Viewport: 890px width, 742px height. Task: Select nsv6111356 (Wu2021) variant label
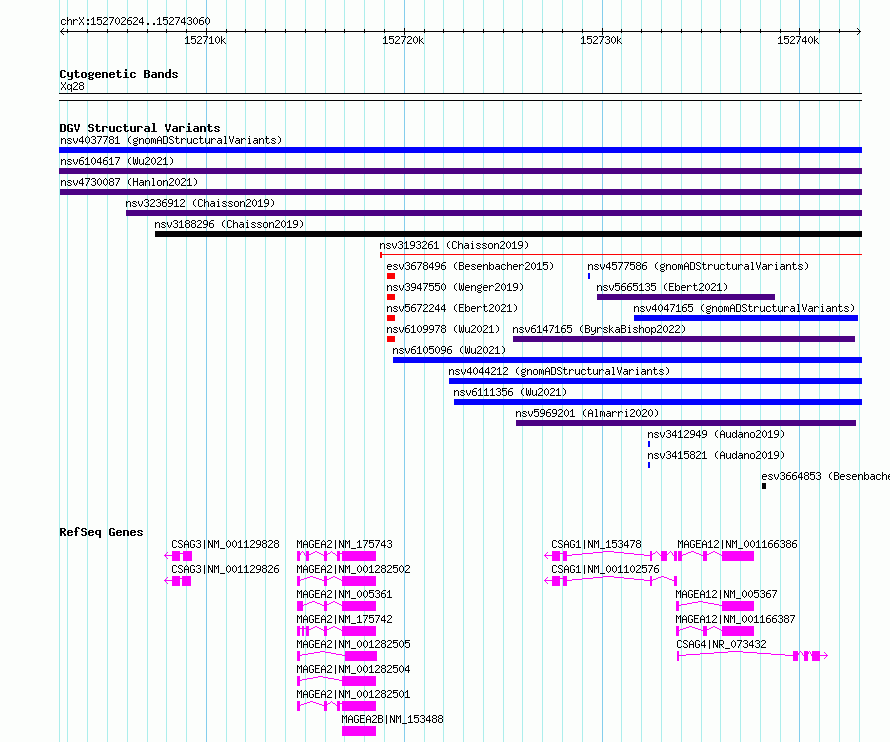[x=510, y=392]
